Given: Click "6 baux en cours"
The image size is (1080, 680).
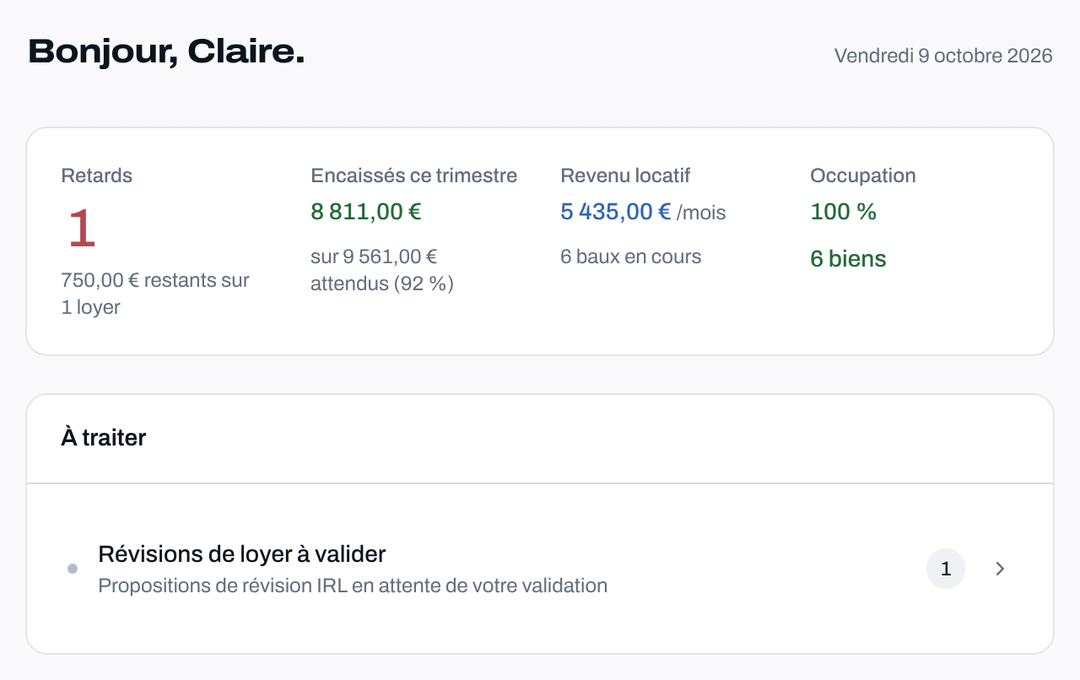Looking at the screenshot, I should (x=630, y=256).
